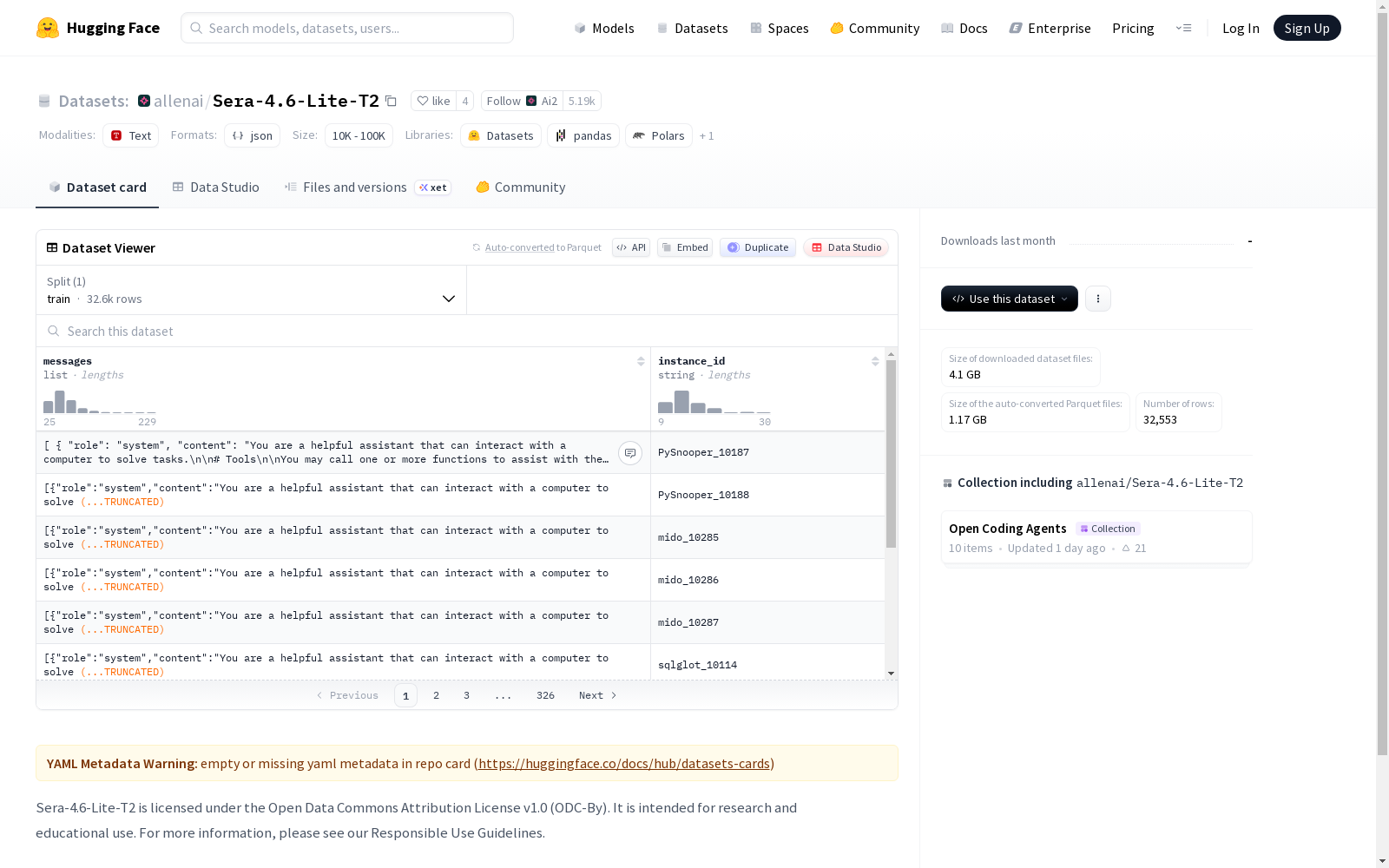1389x868 pixels.
Task: Copy dataset name with the copy icon
Action: 391,101
